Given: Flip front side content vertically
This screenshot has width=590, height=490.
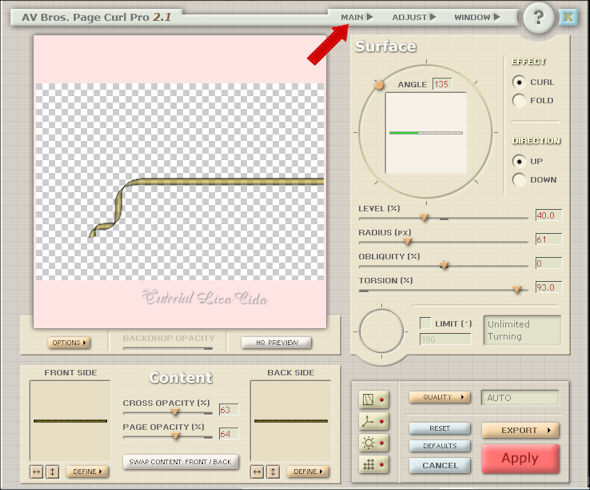Looking at the screenshot, I should (x=52, y=472).
